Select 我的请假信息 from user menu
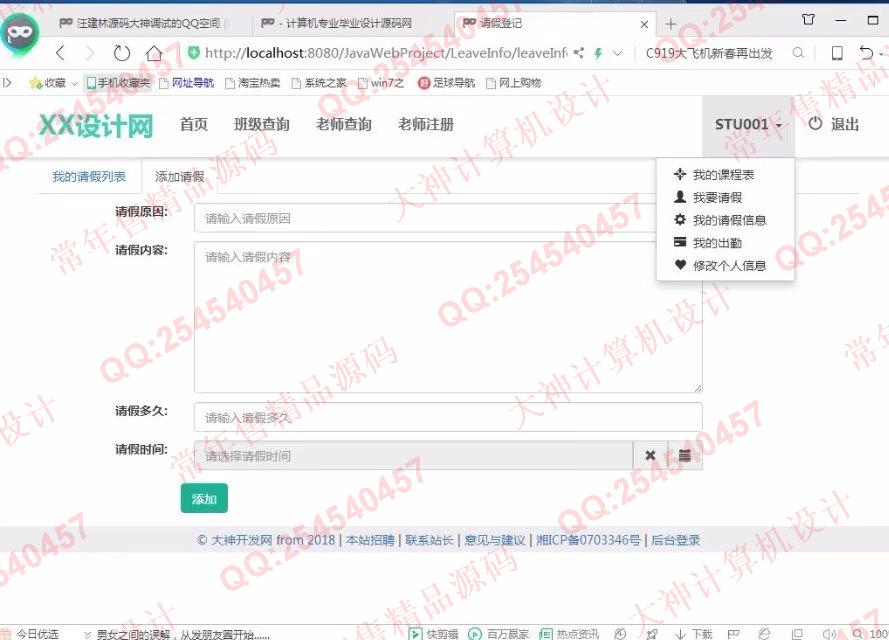 click(720, 220)
